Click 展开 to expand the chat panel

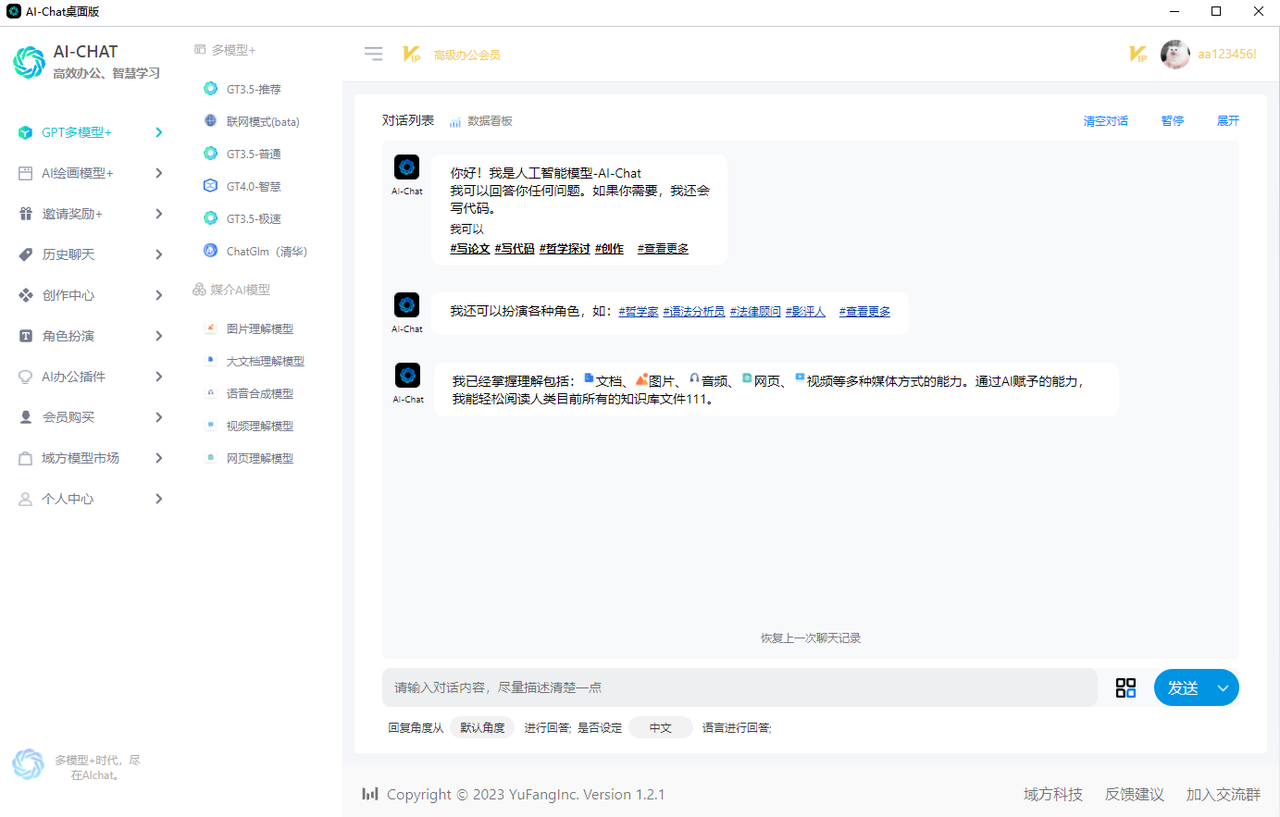click(x=1227, y=121)
